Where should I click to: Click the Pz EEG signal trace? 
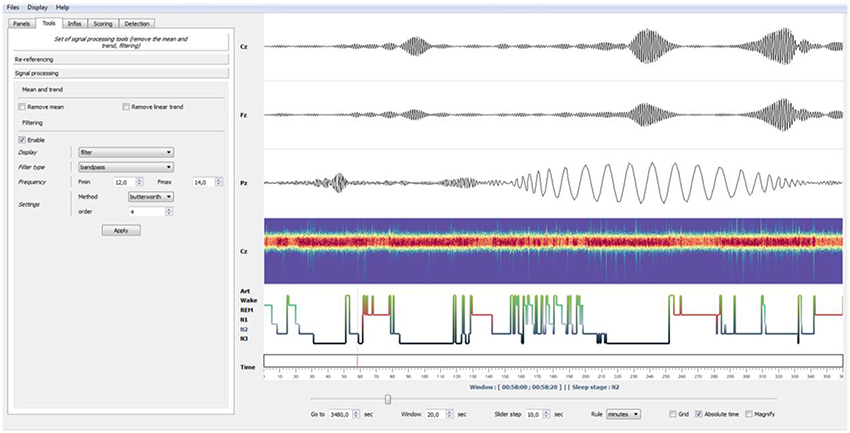coord(553,183)
